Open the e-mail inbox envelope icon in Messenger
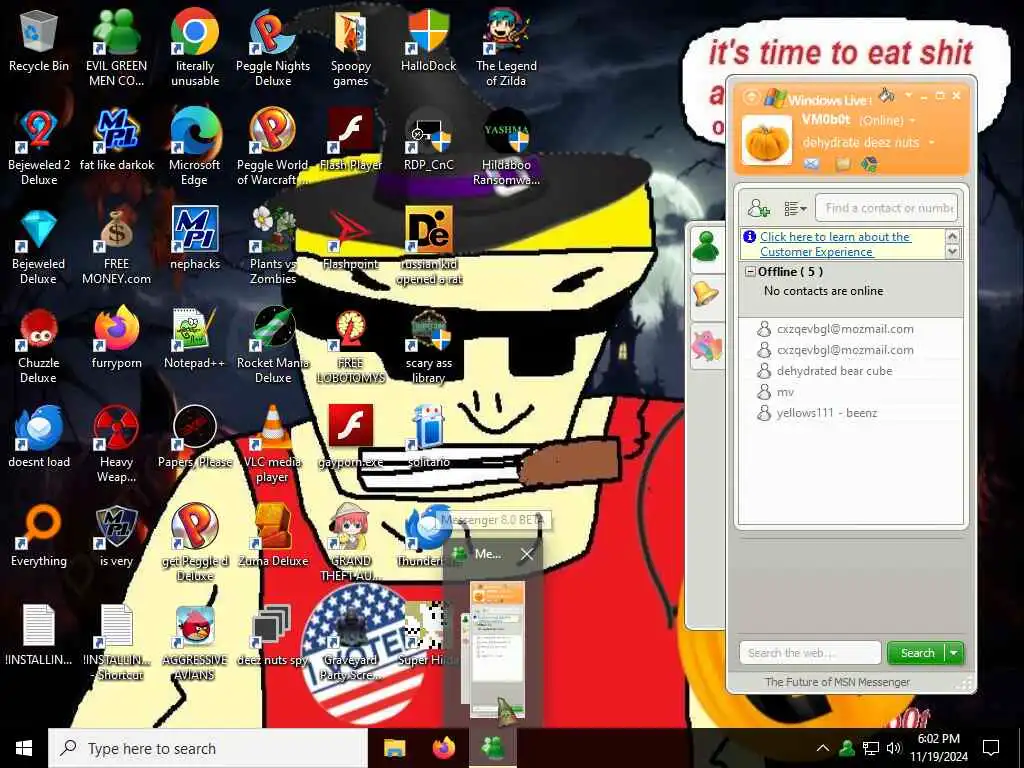The image size is (1024, 768). [811, 164]
